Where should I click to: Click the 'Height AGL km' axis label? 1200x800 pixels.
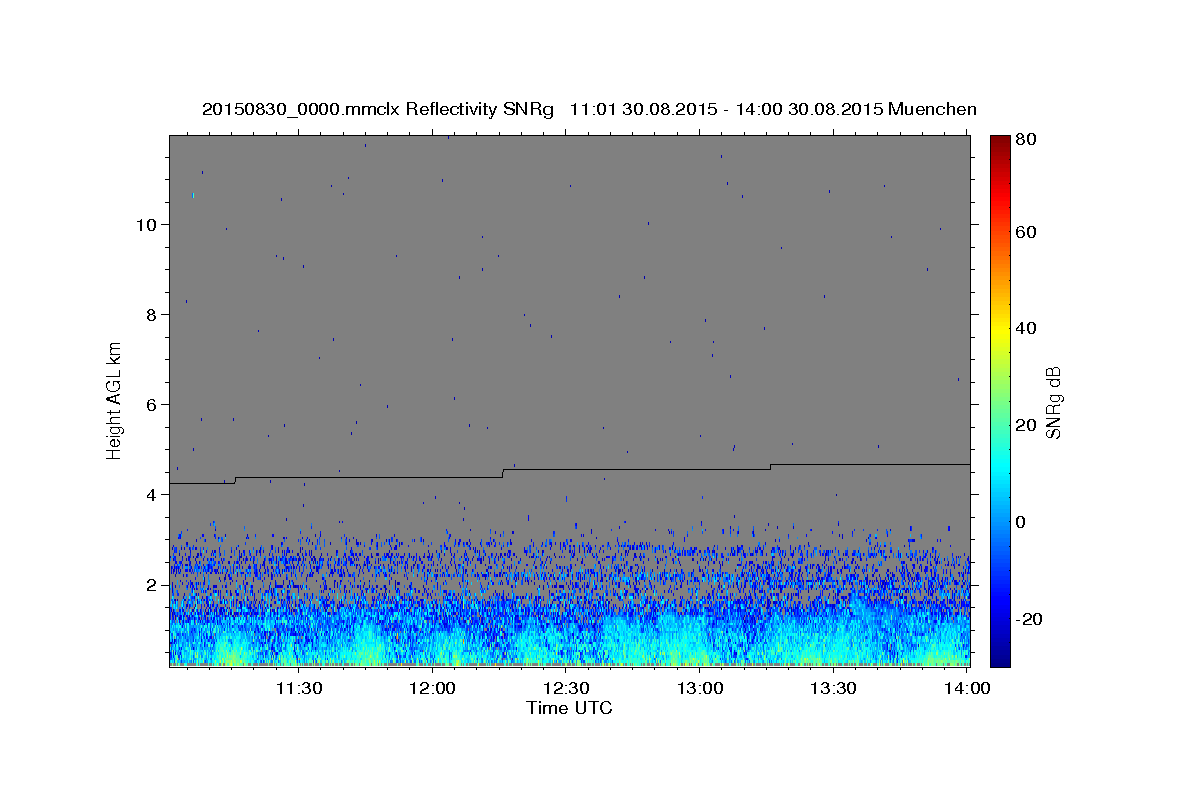point(115,401)
